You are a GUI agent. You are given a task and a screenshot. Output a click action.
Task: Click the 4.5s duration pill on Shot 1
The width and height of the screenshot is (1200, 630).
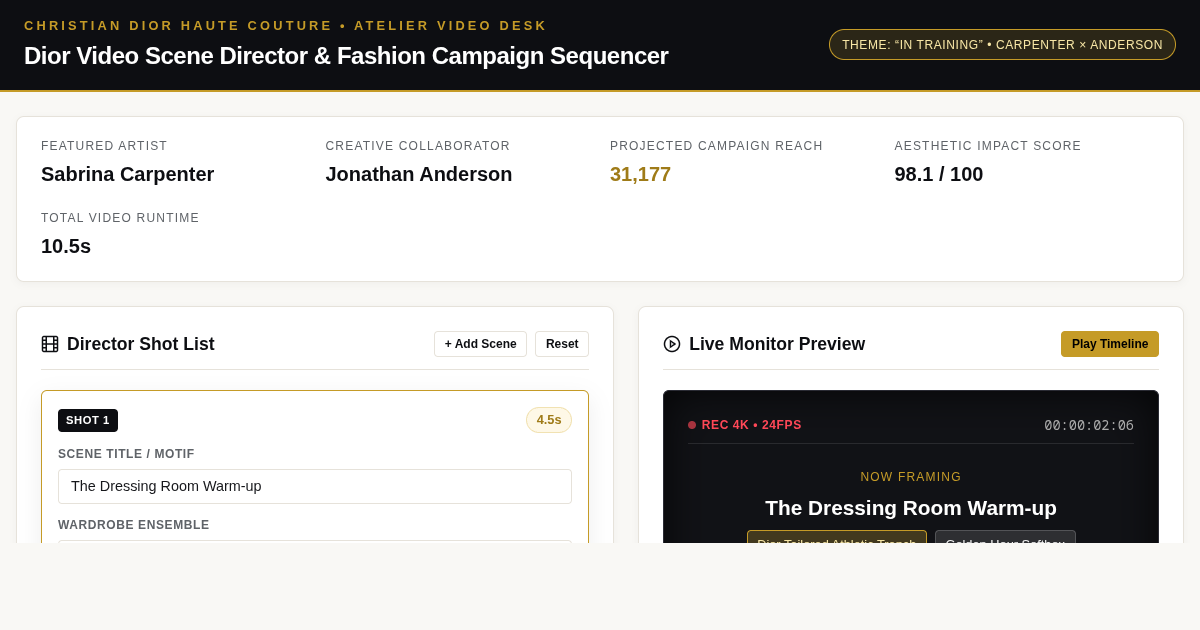549,420
